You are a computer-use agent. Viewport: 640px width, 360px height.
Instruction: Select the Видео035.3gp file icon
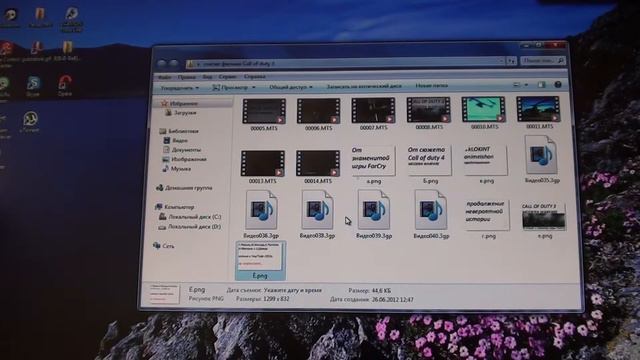point(541,156)
